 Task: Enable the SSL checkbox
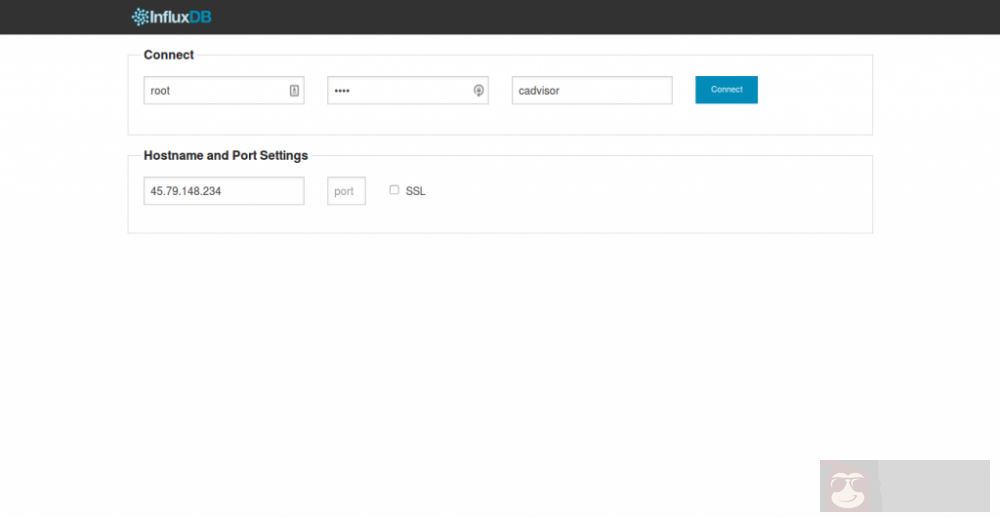click(394, 190)
